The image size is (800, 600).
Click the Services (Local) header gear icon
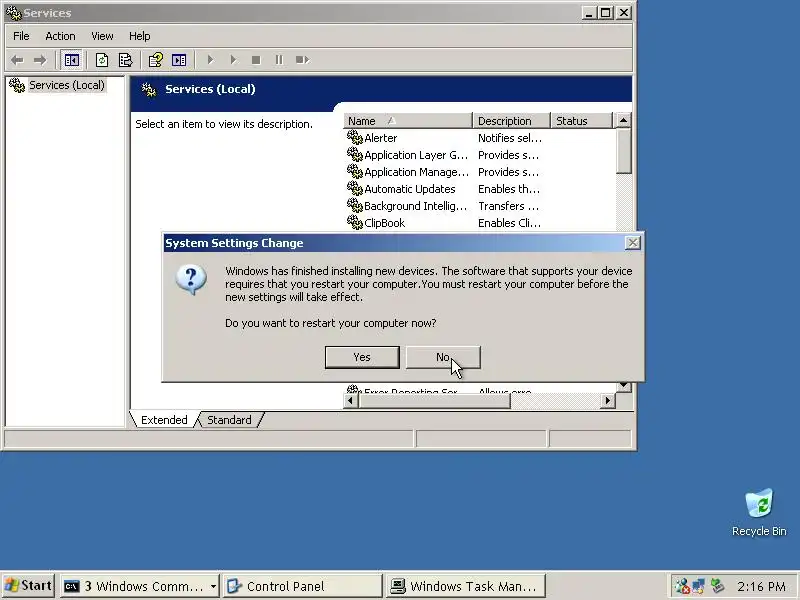pyautogui.click(x=148, y=90)
